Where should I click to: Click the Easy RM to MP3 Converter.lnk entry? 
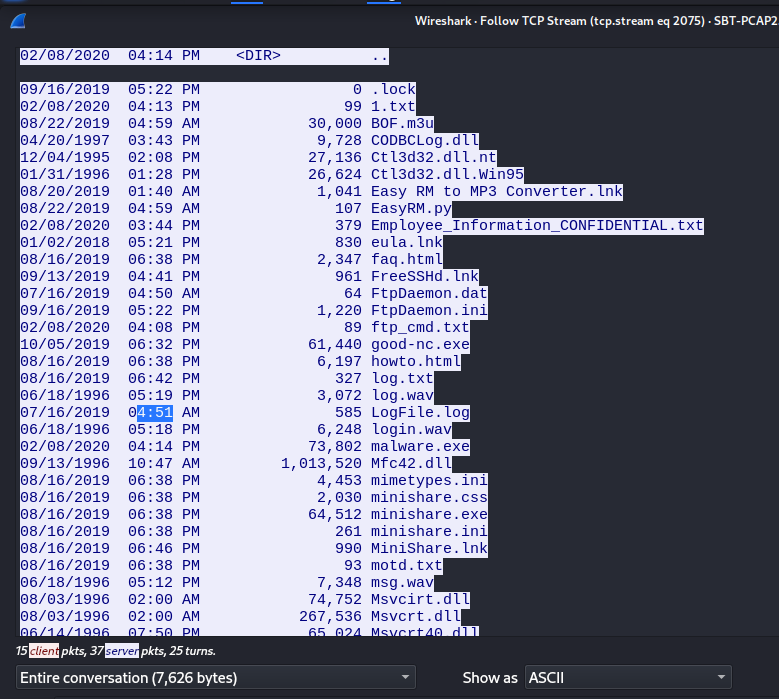(x=497, y=191)
